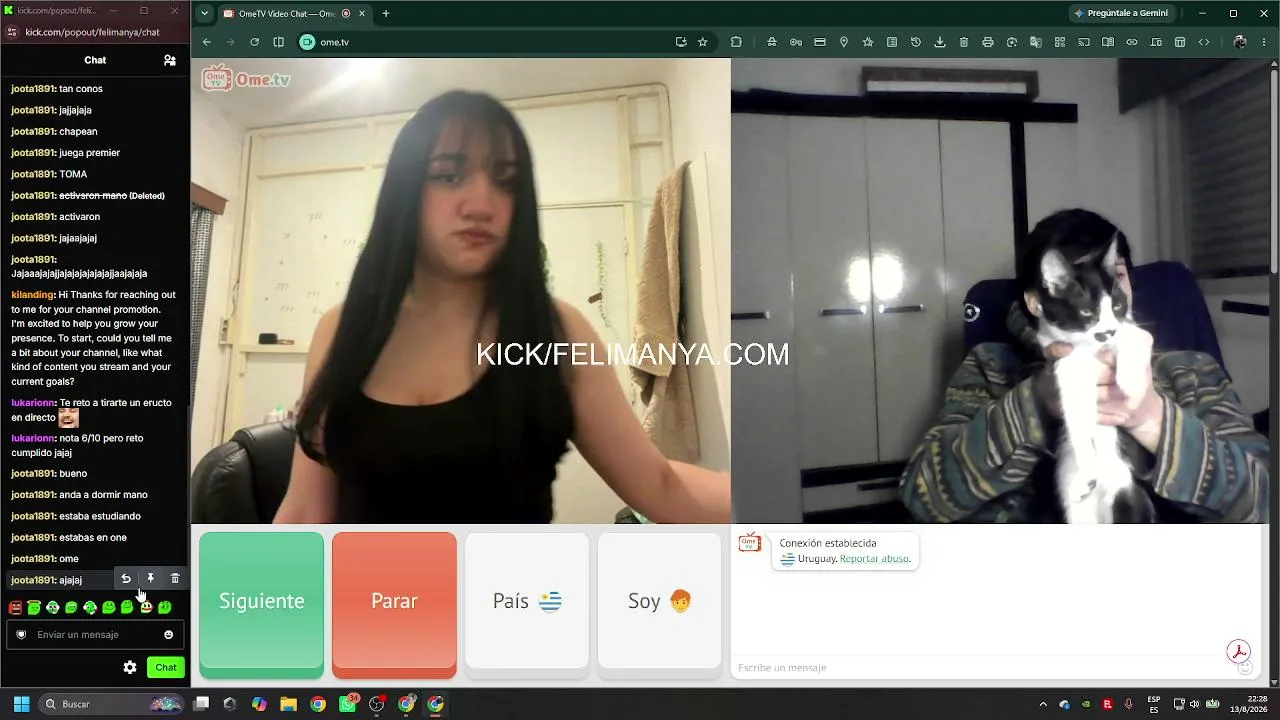This screenshot has height=720, width=1280.
Task: Click the cast screen toolbar icon
Action: click(1084, 42)
